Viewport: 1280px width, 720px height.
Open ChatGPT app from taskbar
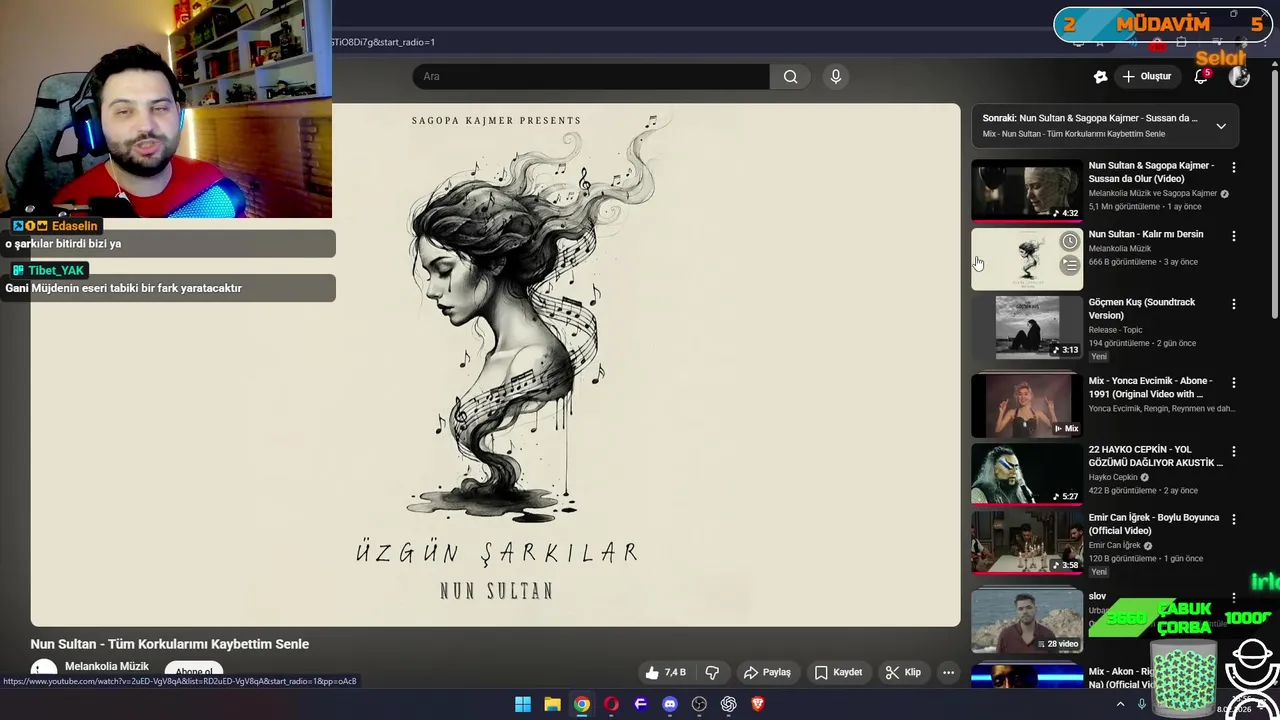pyautogui.click(x=729, y=704)
